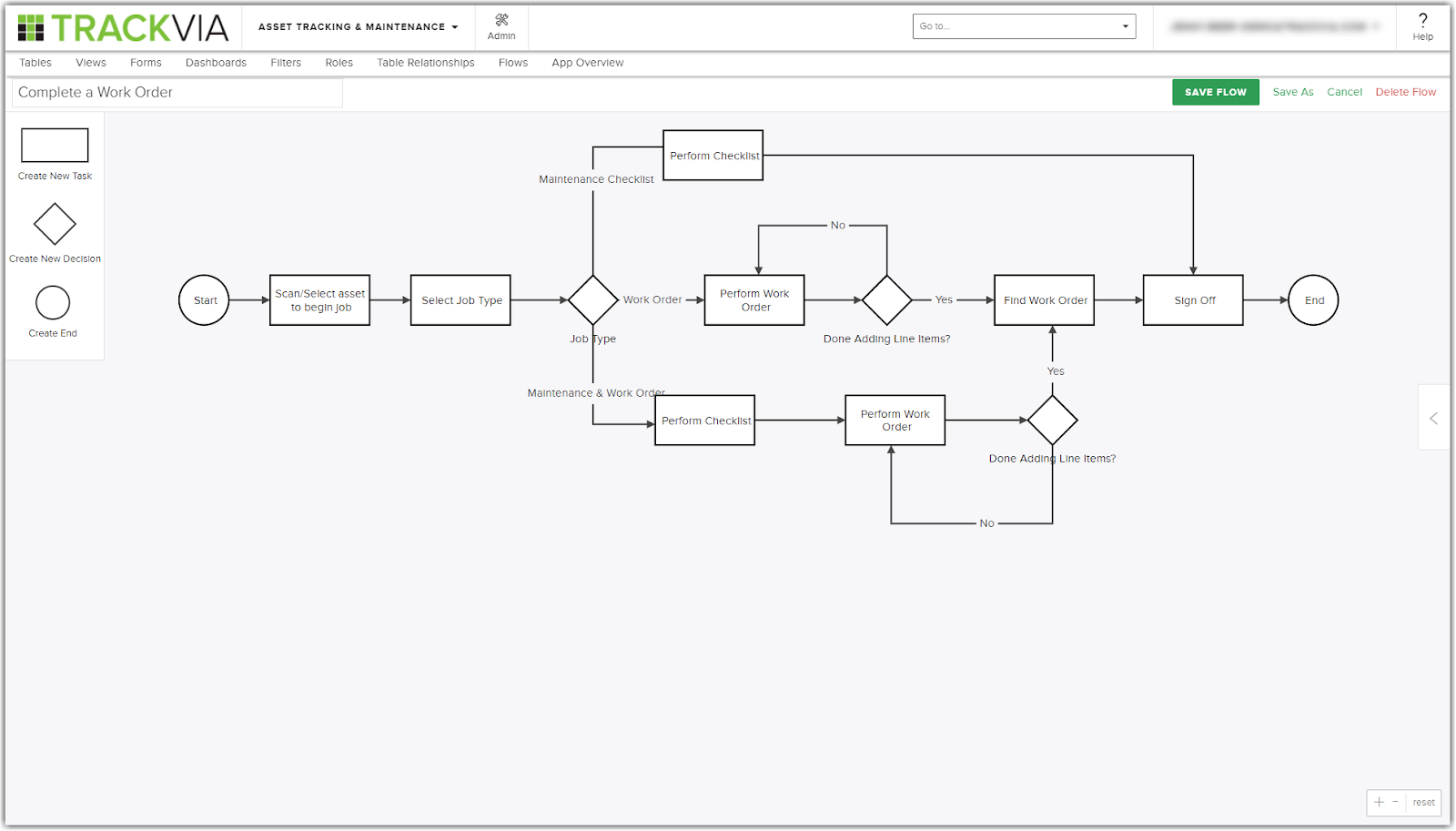Click the lower loop No label
The width and height of the screenshot is (1456, 831).
tap(987, 523)
